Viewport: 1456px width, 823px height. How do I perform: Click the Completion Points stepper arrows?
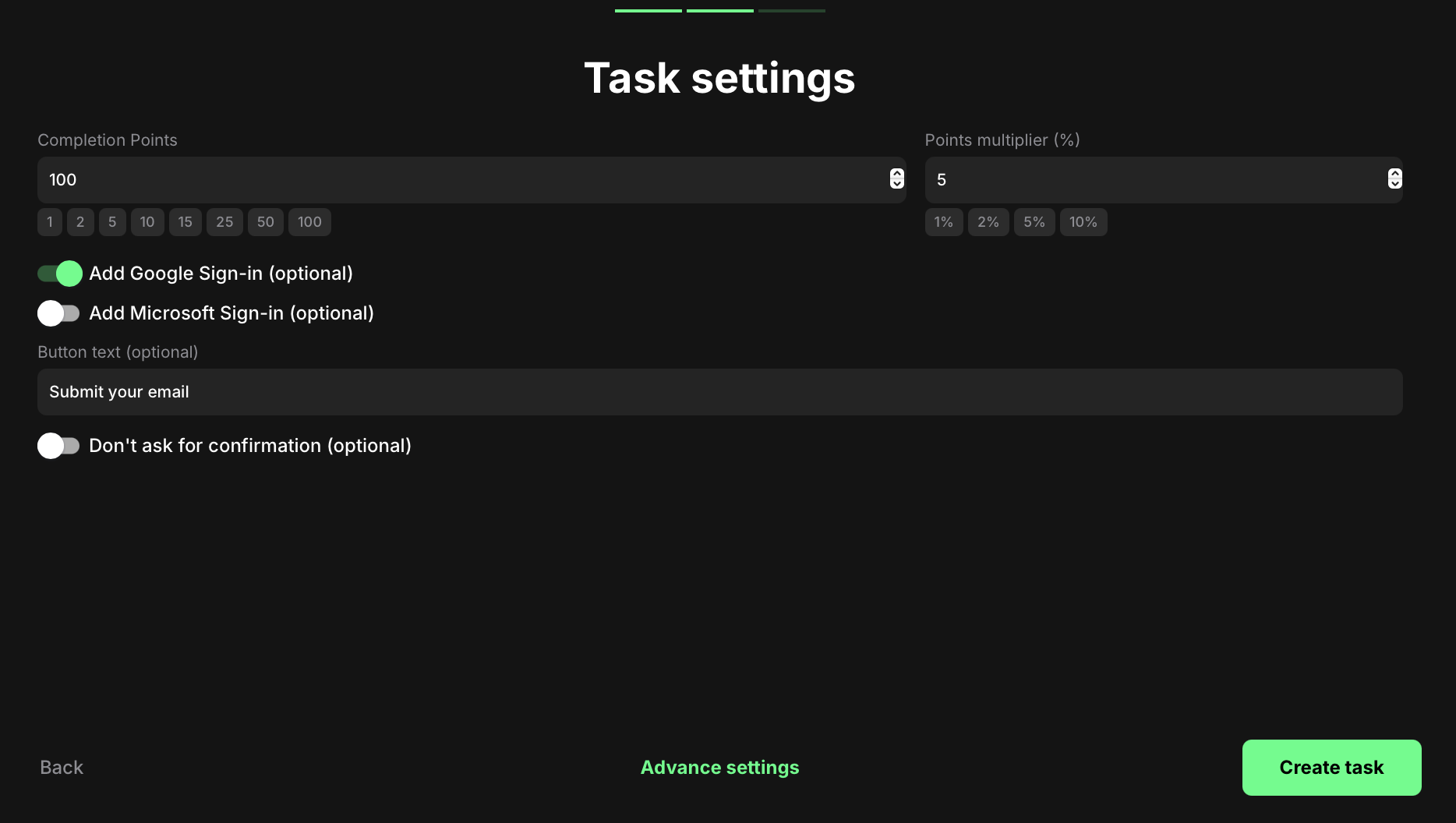click(x=896, y=179)
